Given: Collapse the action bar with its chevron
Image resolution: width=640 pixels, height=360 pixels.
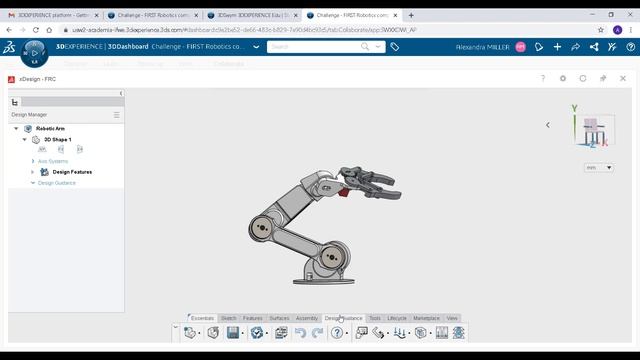Looking at the screenshot, I should [176, 327].
